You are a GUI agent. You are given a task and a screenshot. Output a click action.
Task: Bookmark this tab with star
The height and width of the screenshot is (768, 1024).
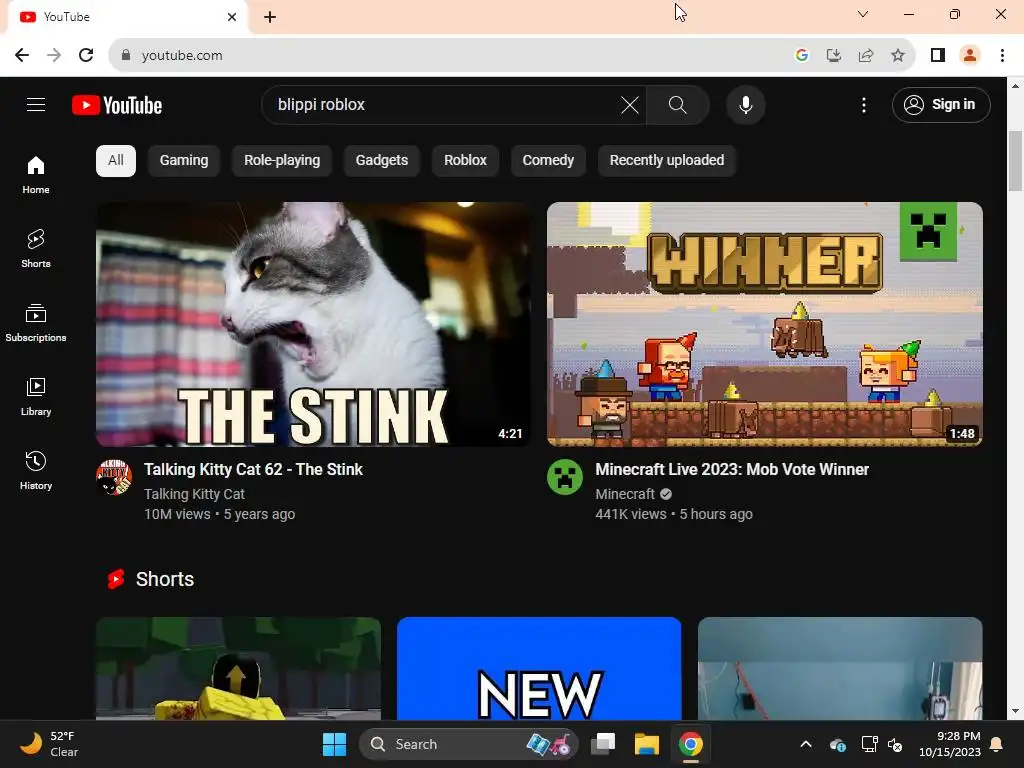[x=898, y=56]
